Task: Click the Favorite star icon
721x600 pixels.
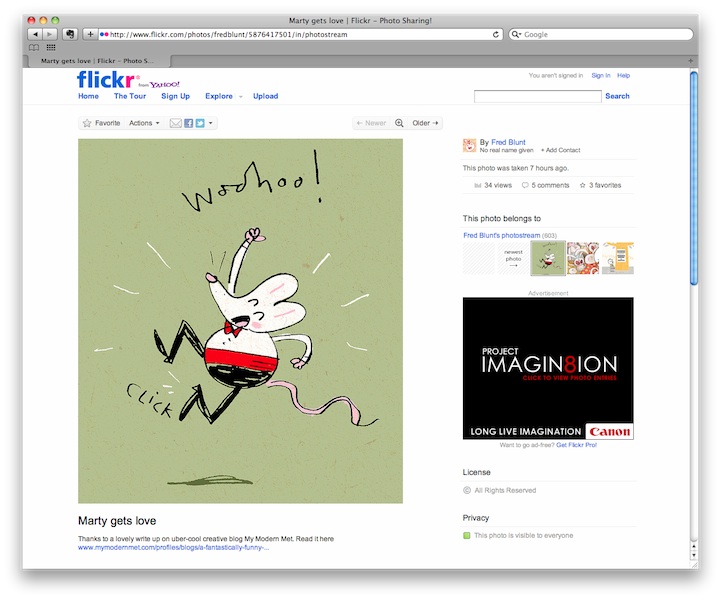Action: [87, 123]
